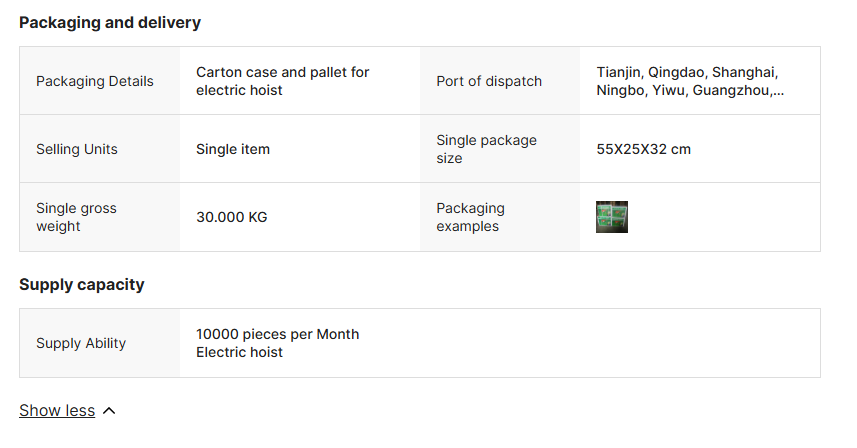
Task: Collapse details with the up chevron
Action: coord(109,410)
